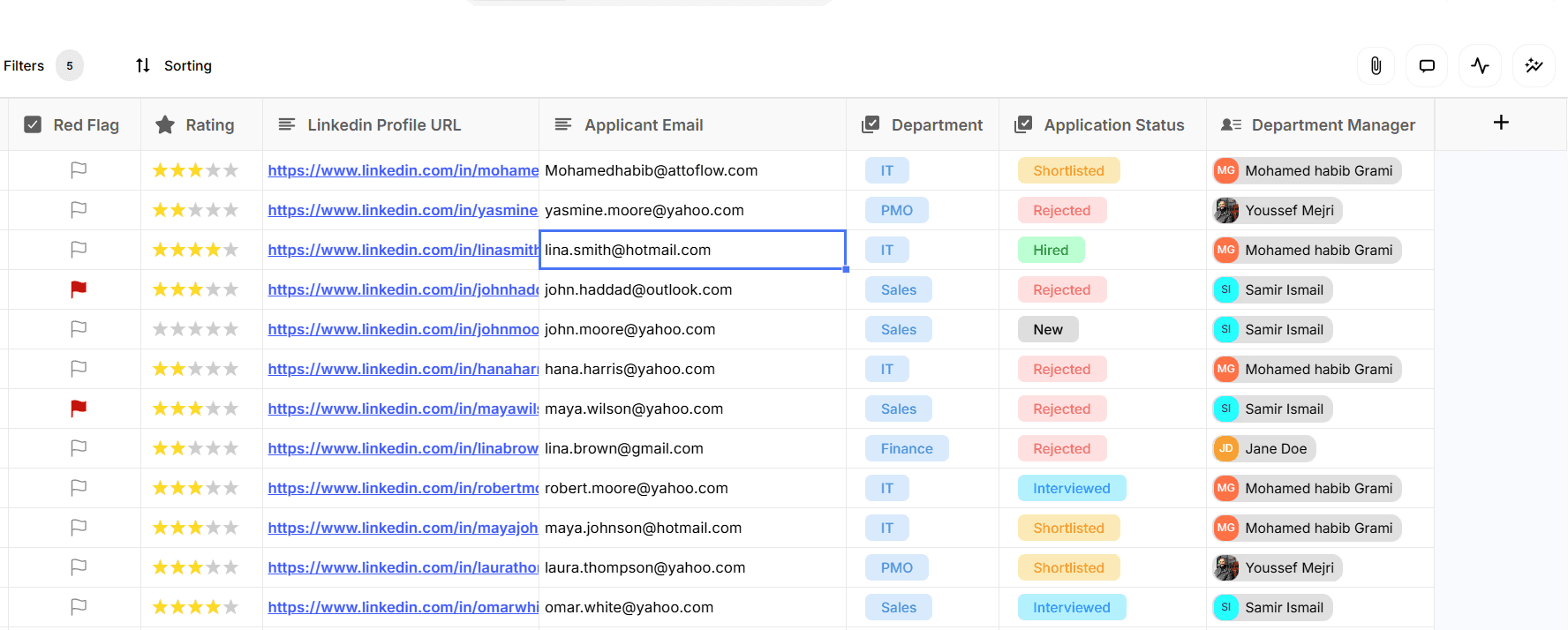Toggle red flag for hana.harris row
Viewport: 1568px width, 630px height.
79,368
